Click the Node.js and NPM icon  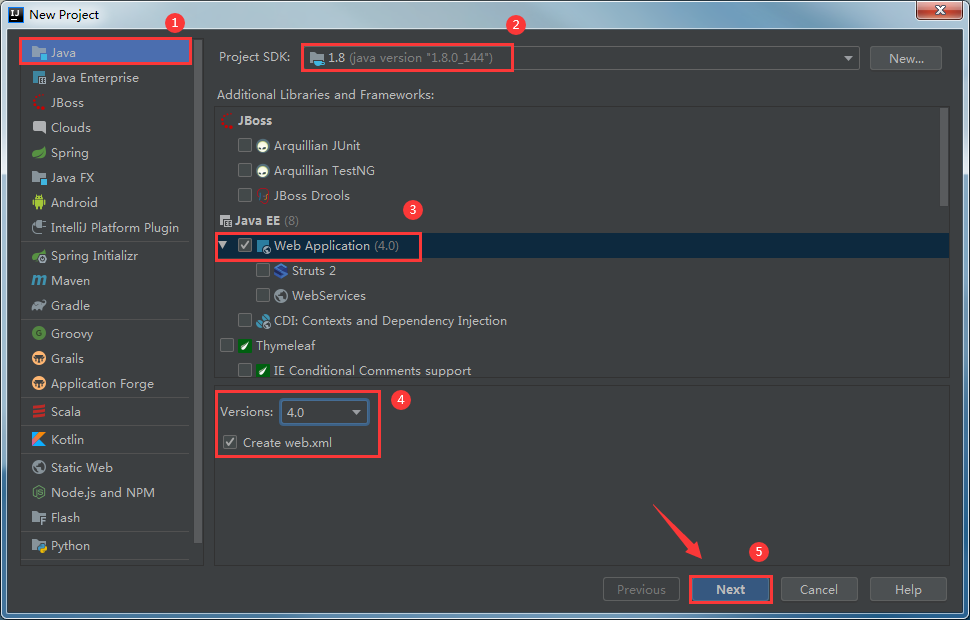(x=39, y=493)
